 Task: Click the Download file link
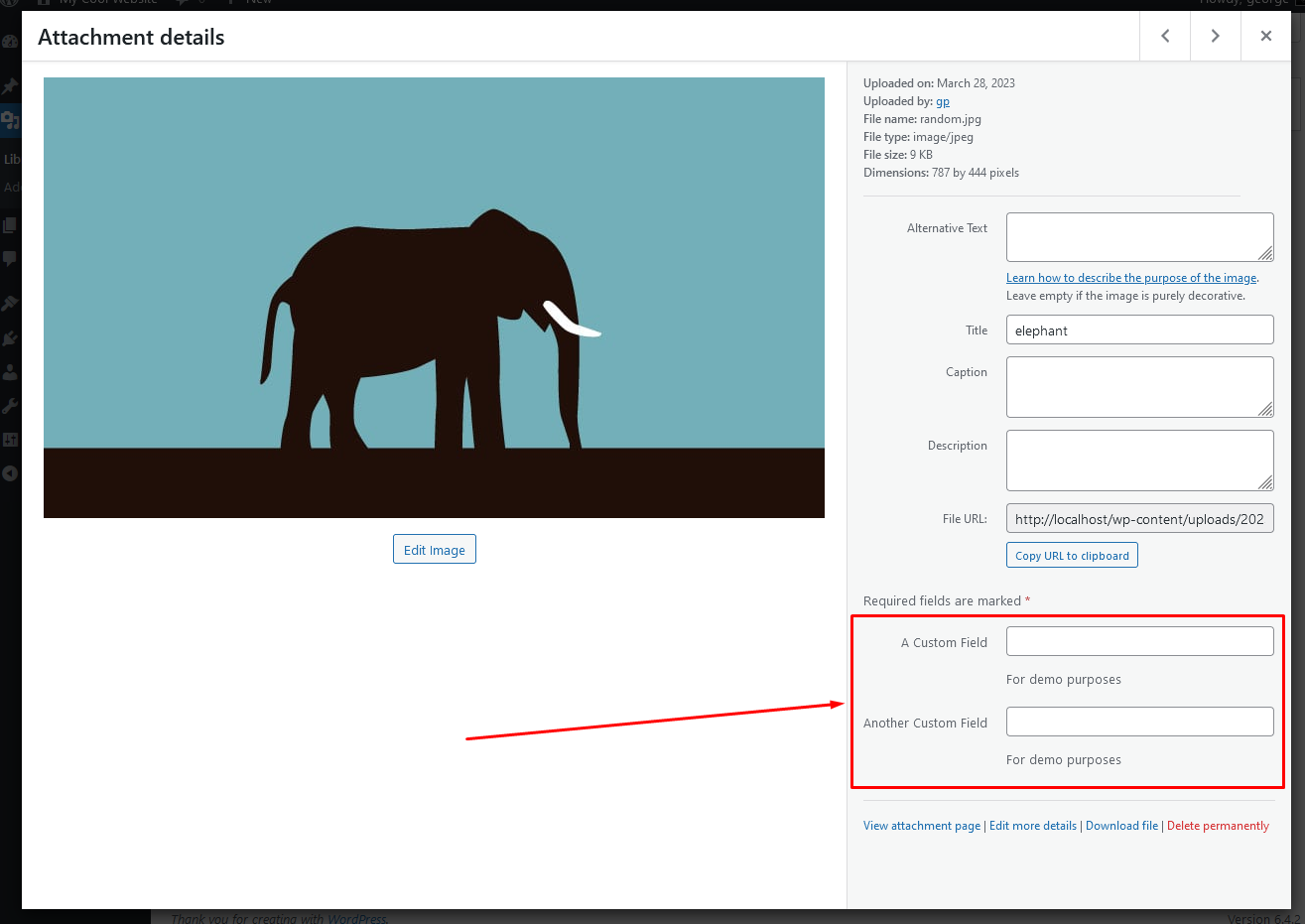(1121, 826)
